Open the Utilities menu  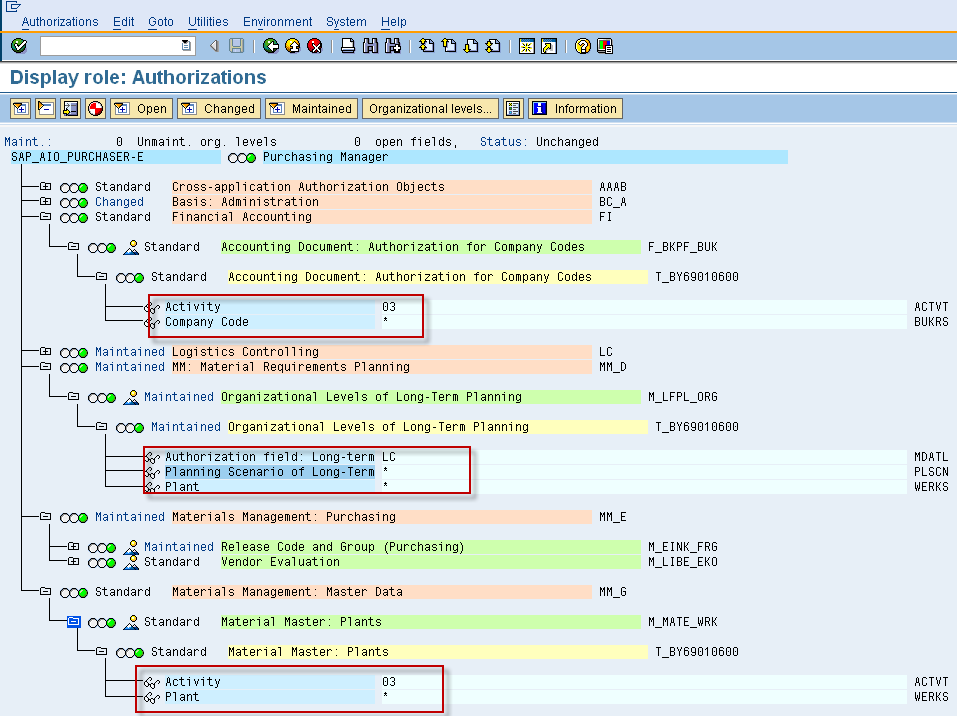(207, 21)
